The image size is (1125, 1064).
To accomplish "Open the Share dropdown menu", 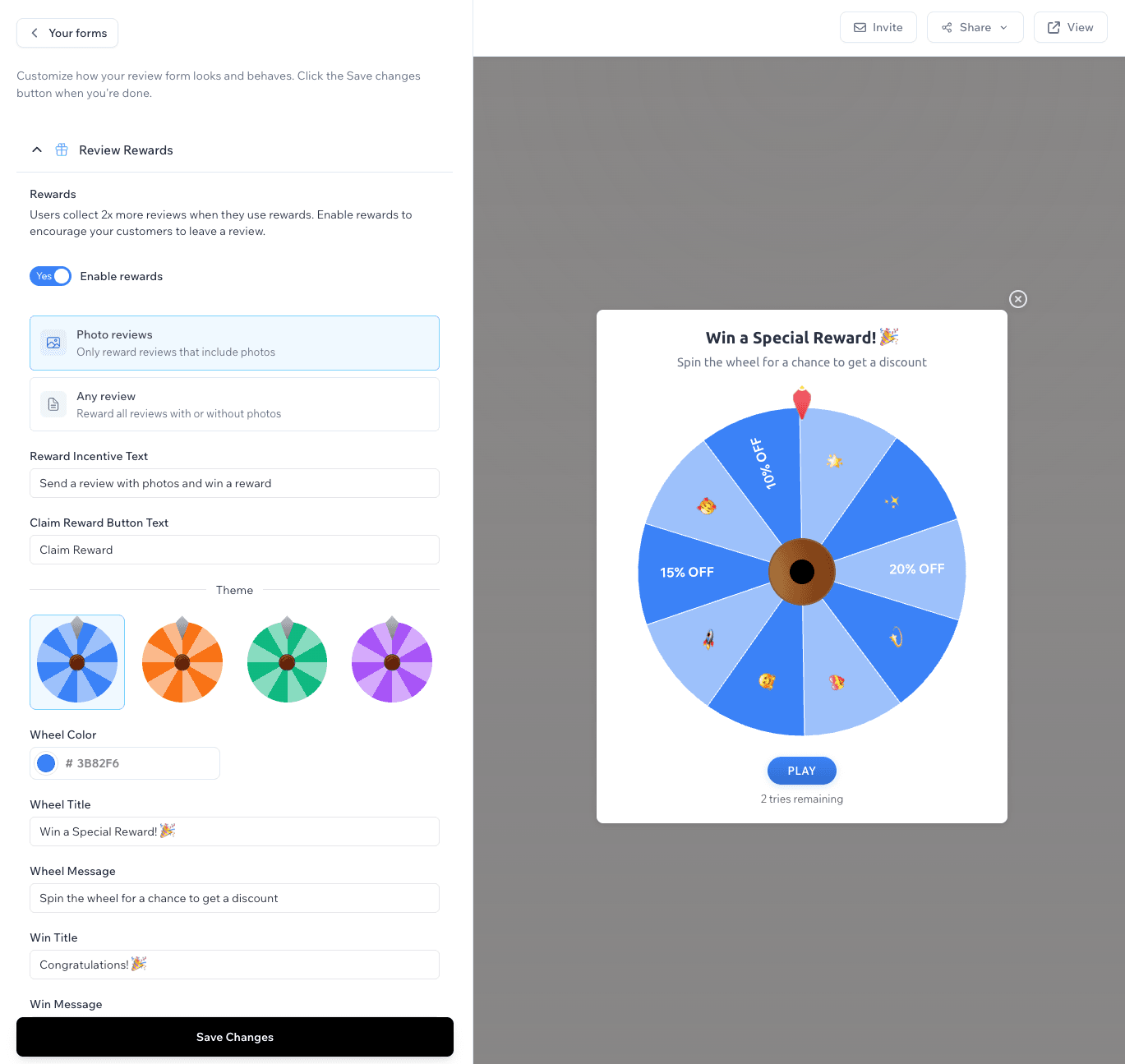I will [975, 27].
